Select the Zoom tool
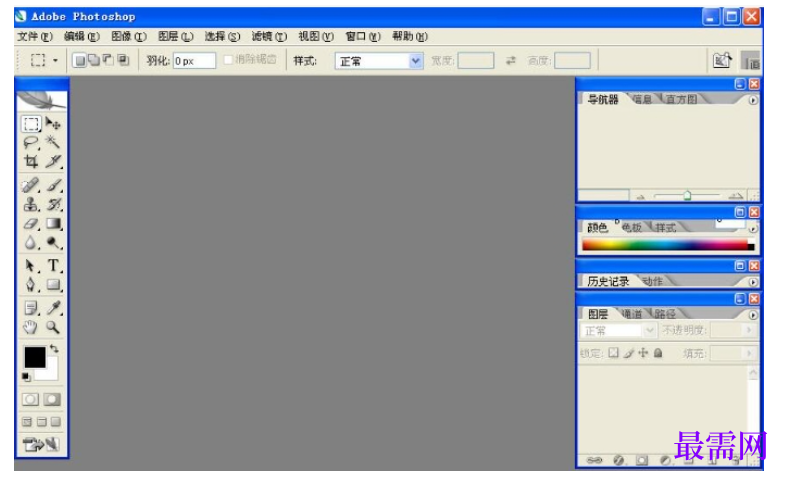The width and height of the screenshot is (786, 477). point(53,327)
